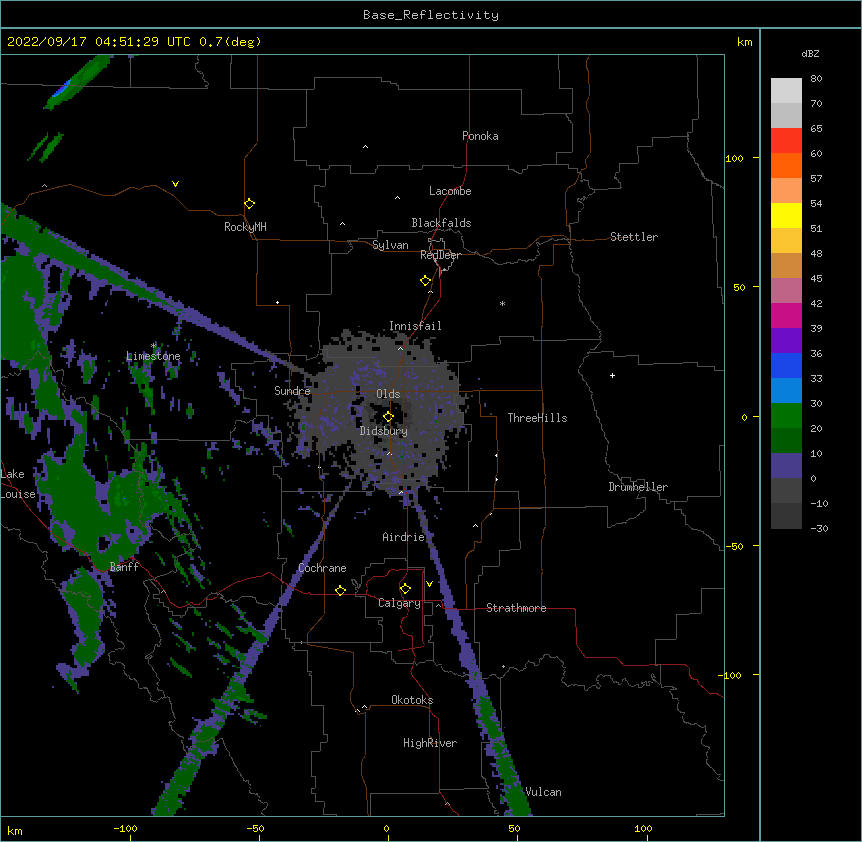This screenshot has height=842, width=862.
Task: Click the Okotoks town label
Action: 412,700
